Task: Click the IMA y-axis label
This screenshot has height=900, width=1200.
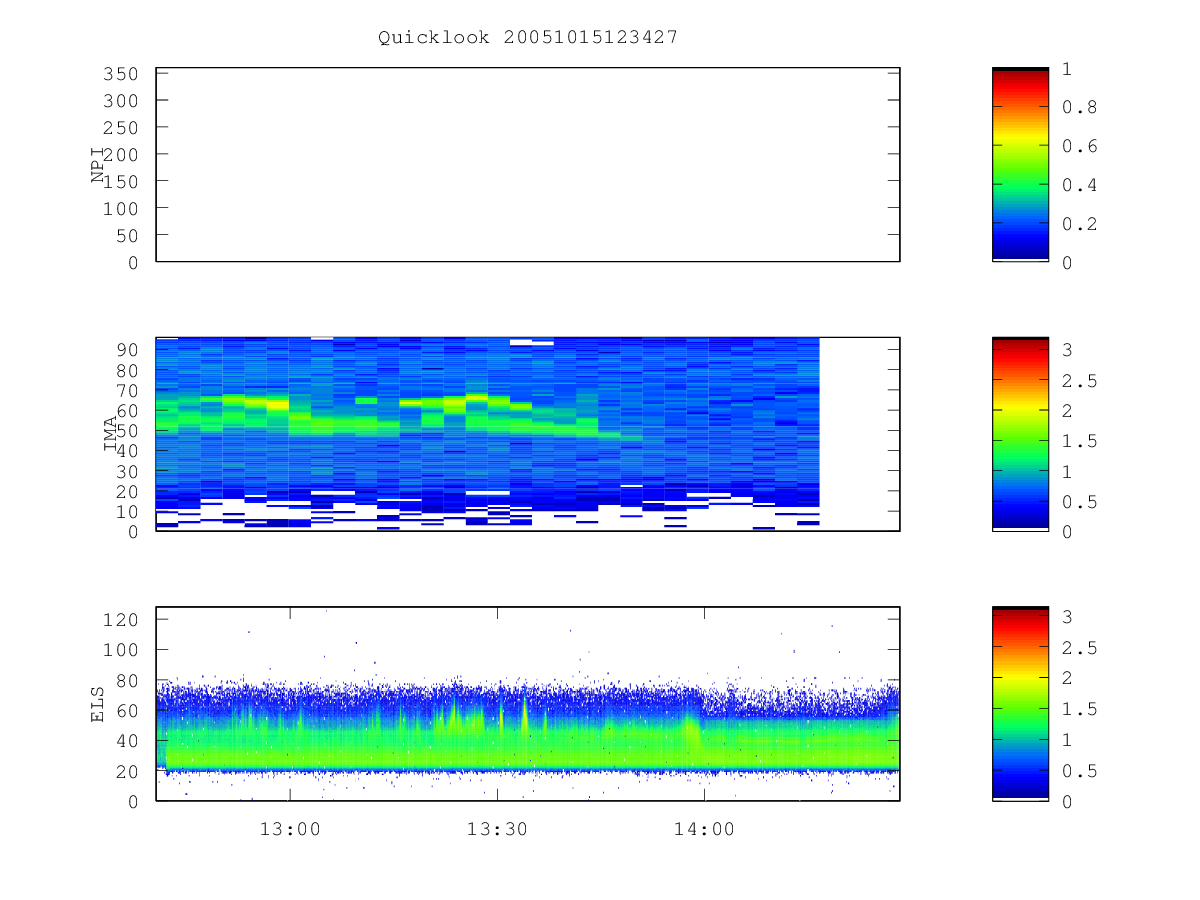Action: (x=111, y=435)
